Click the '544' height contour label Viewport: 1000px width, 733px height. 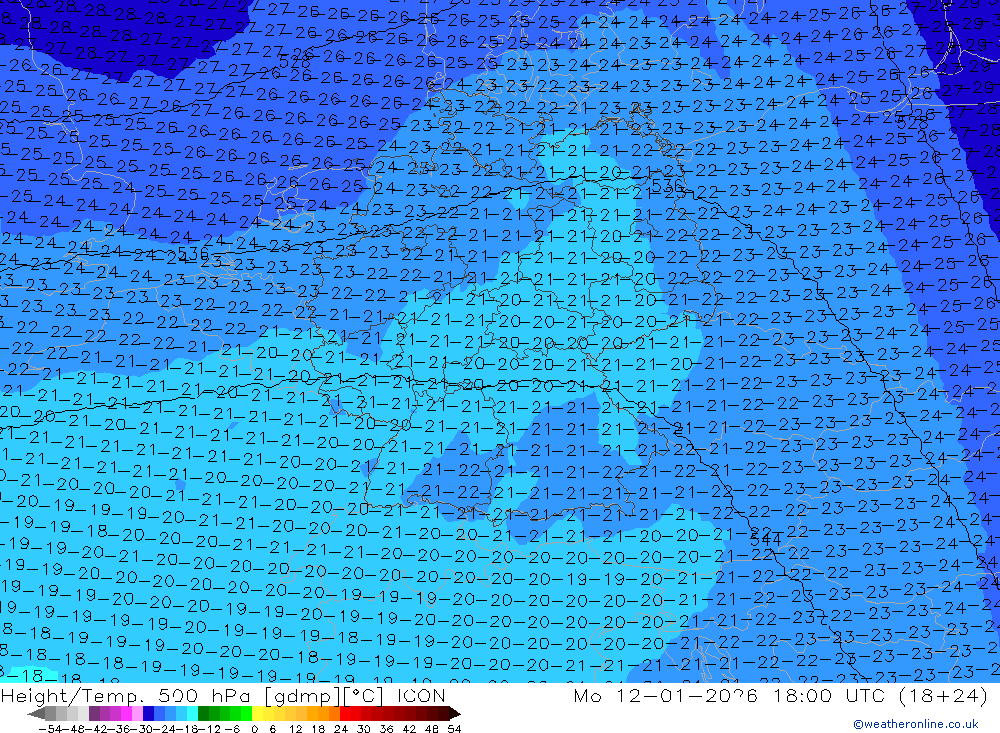point(765,540)
